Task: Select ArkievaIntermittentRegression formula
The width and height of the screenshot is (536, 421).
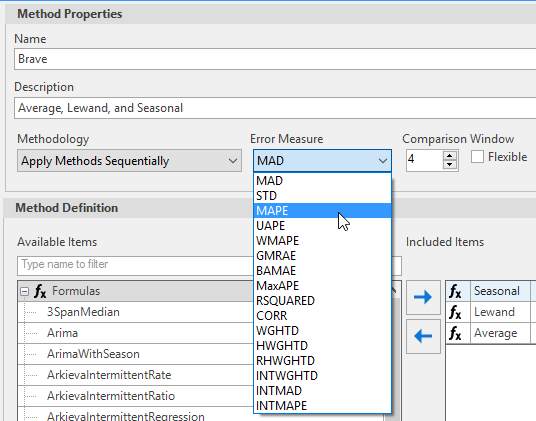Action: [125, 416]
